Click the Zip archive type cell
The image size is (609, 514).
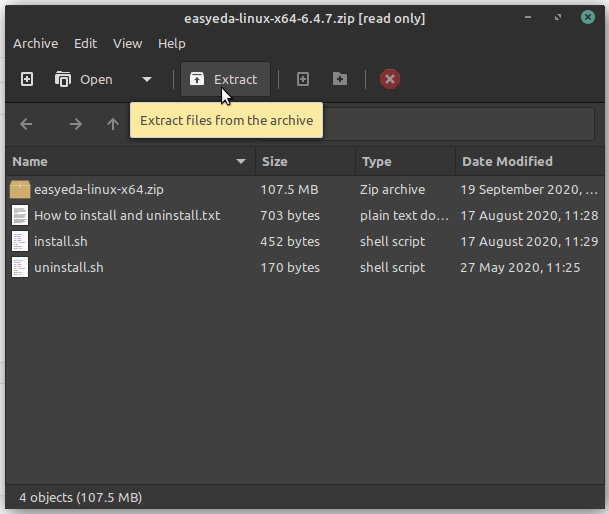click(x=392, y=190)
